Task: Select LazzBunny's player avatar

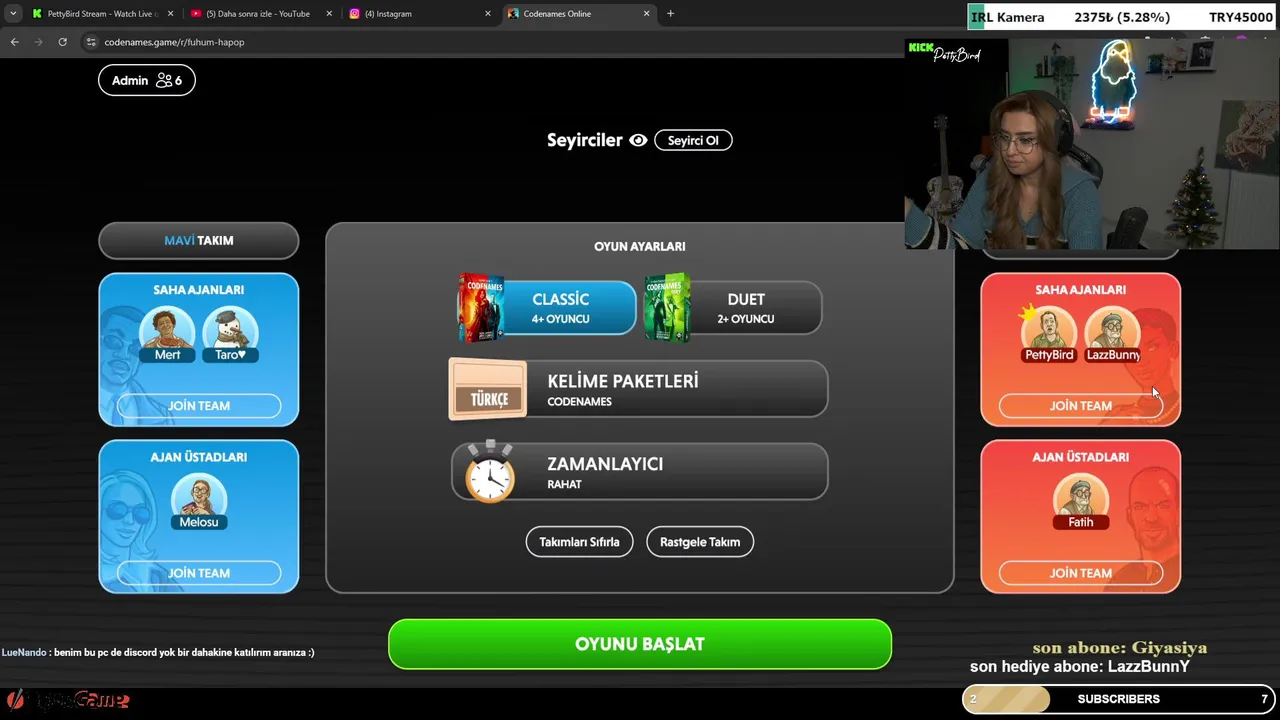Action: click(x=1112, y=331)
